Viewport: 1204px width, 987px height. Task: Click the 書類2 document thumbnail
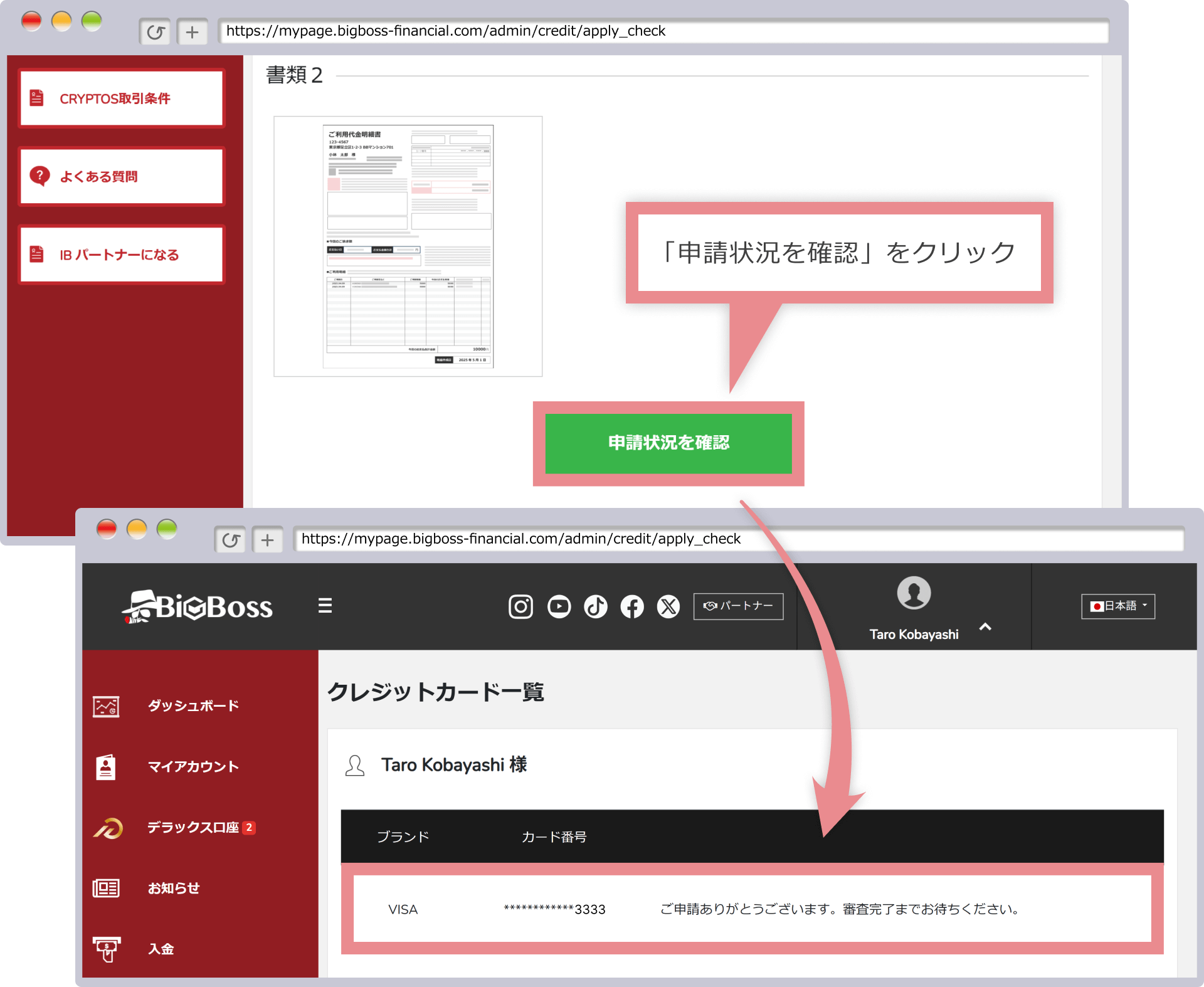[x=408, y=246]
